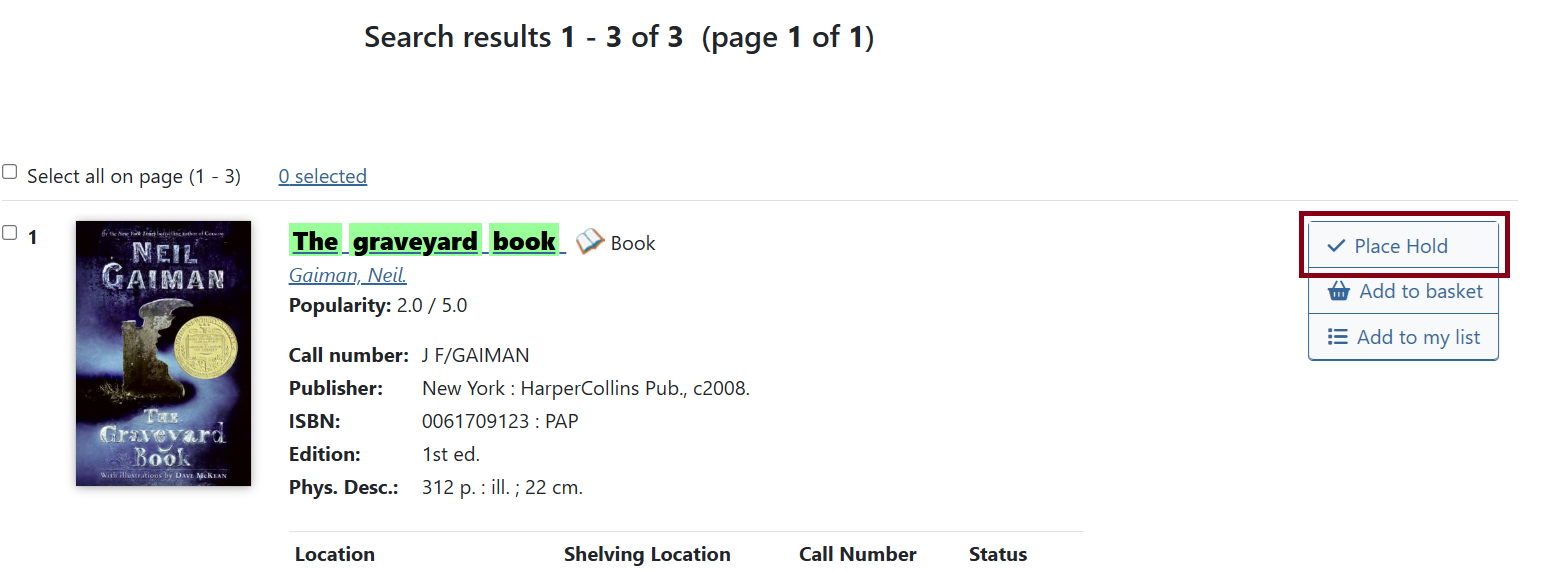
Task: Click the Call Number column header
Action: click(x=857, y=554)
